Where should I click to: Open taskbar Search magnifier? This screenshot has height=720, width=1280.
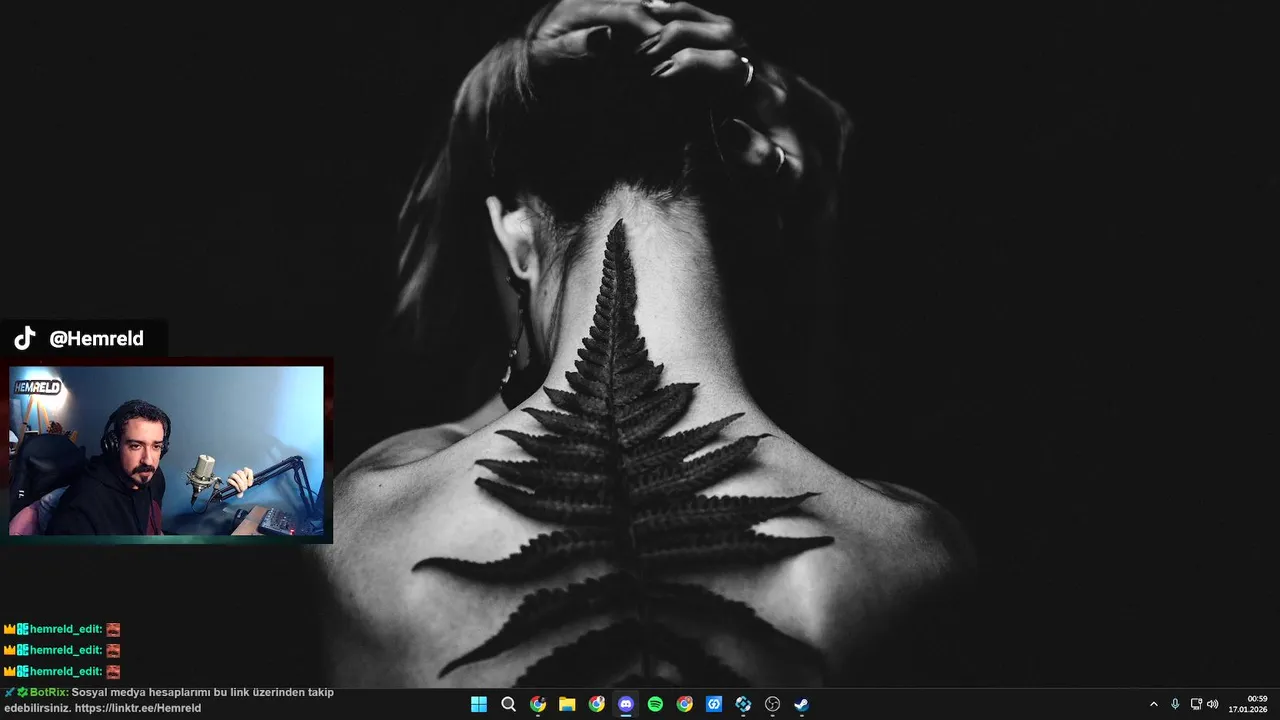click(508, 704)
